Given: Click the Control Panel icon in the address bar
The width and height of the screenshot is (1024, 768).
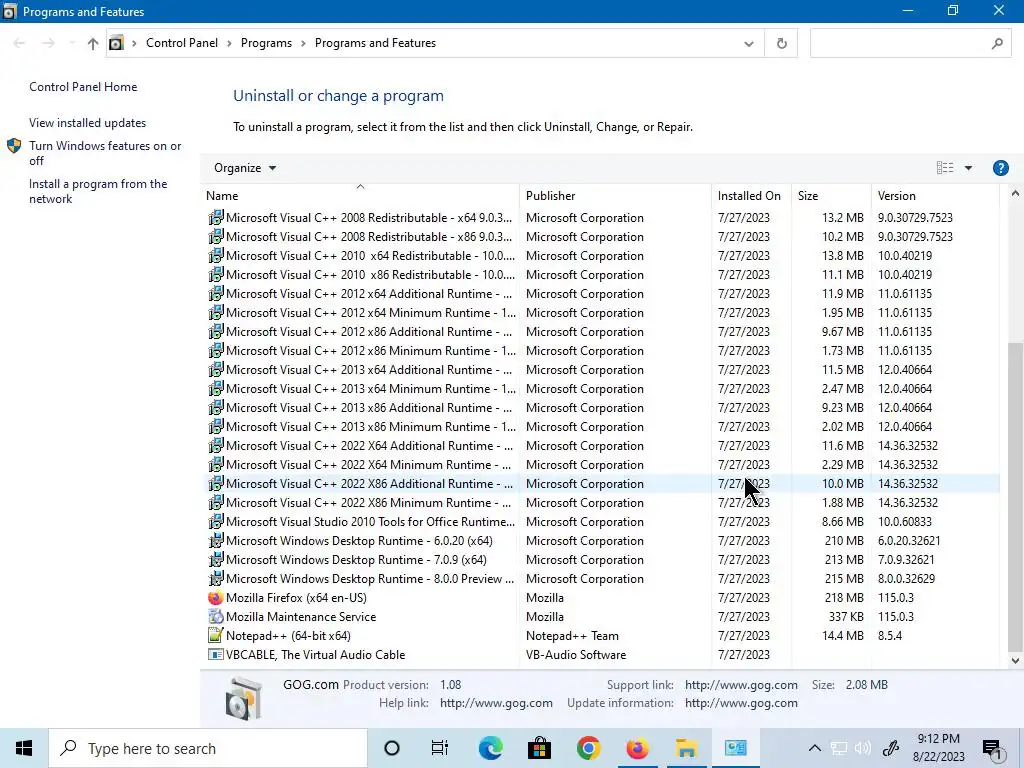Looking at the screenshot, I should [116, 43].
